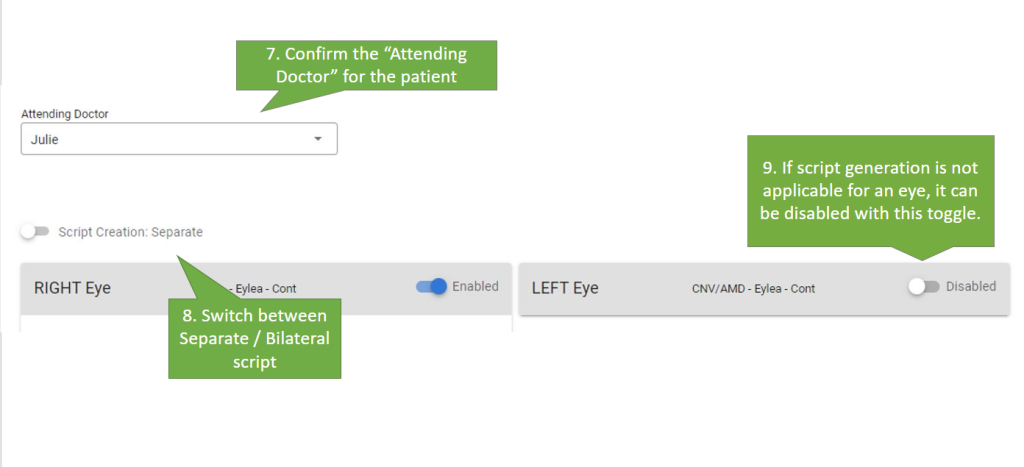Click the Script Creation: Separate label text
The width and height of the screenshot is (1024, 467).
point(130,232)
